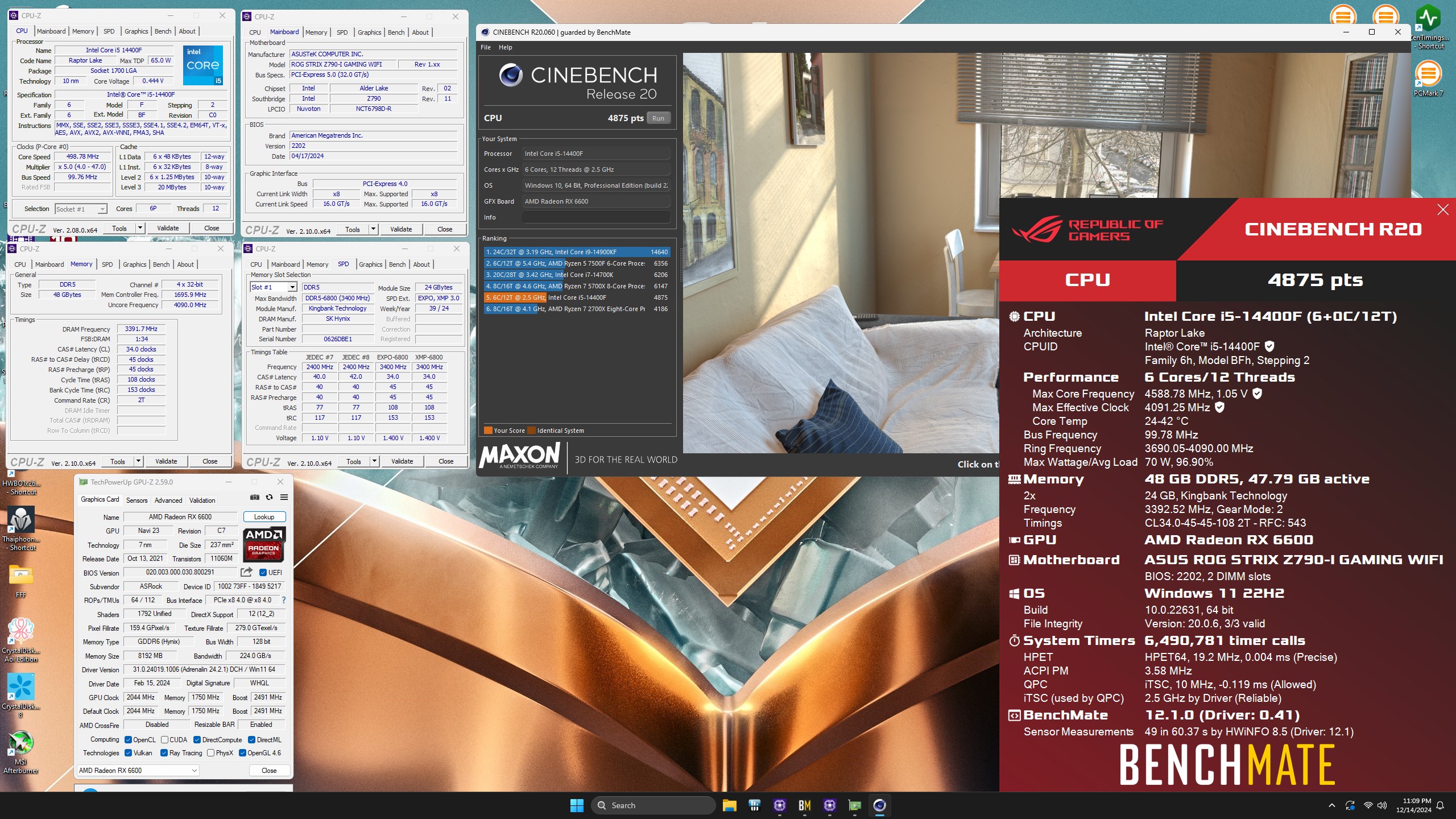Click the Bus Interface question mark icon
The image size is (1456, 819).
284,600
